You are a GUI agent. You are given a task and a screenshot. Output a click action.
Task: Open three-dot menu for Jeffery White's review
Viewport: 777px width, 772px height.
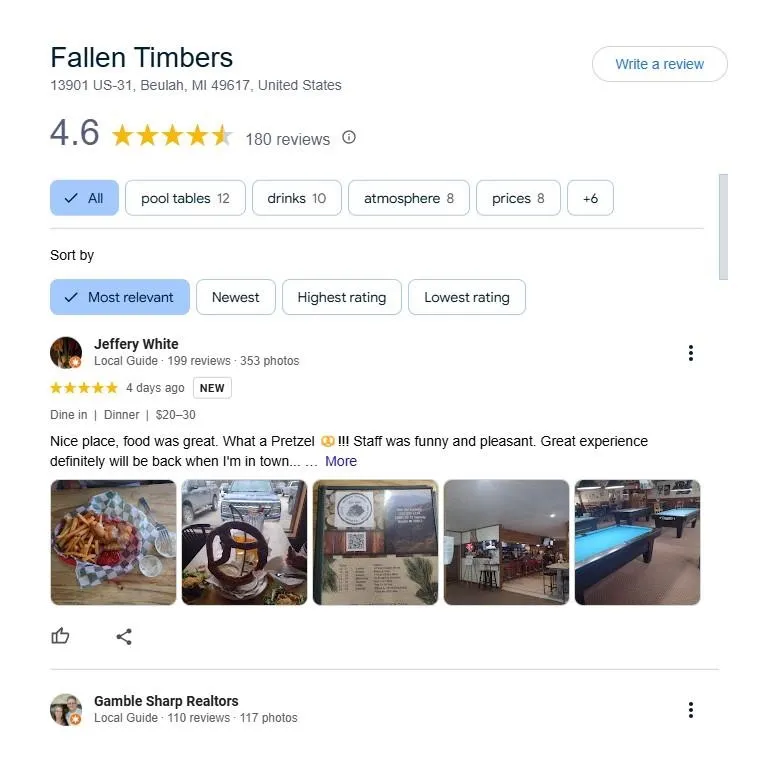[x=690, y=353]
